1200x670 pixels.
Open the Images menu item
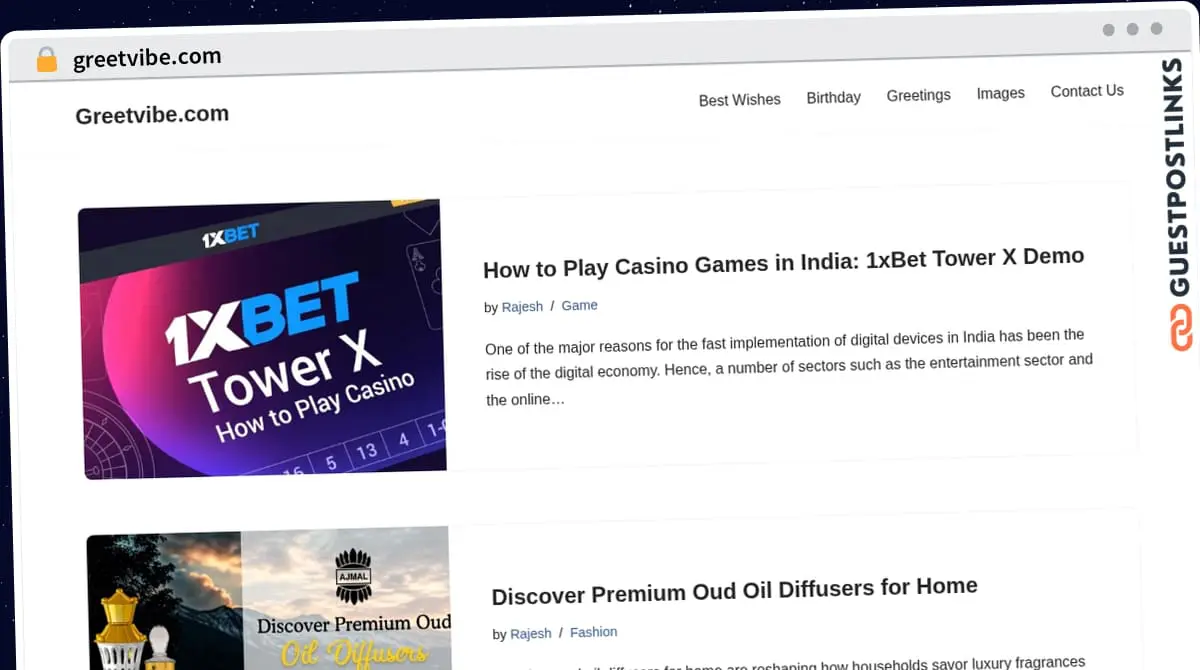tap(1000, 93)
